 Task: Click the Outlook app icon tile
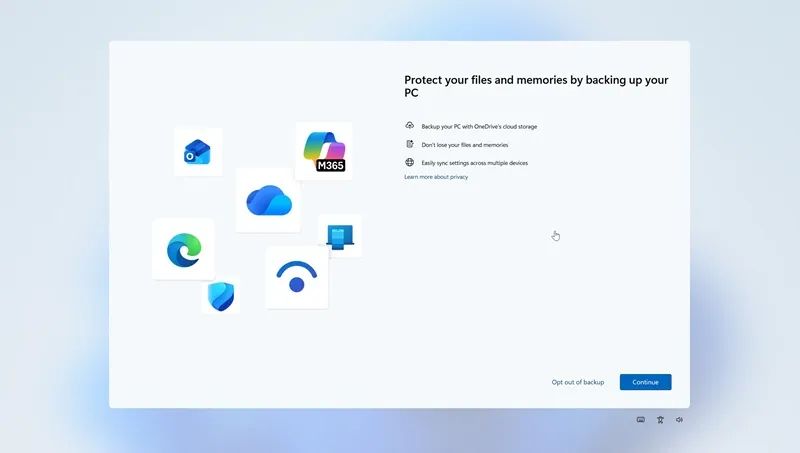[198, 152]
